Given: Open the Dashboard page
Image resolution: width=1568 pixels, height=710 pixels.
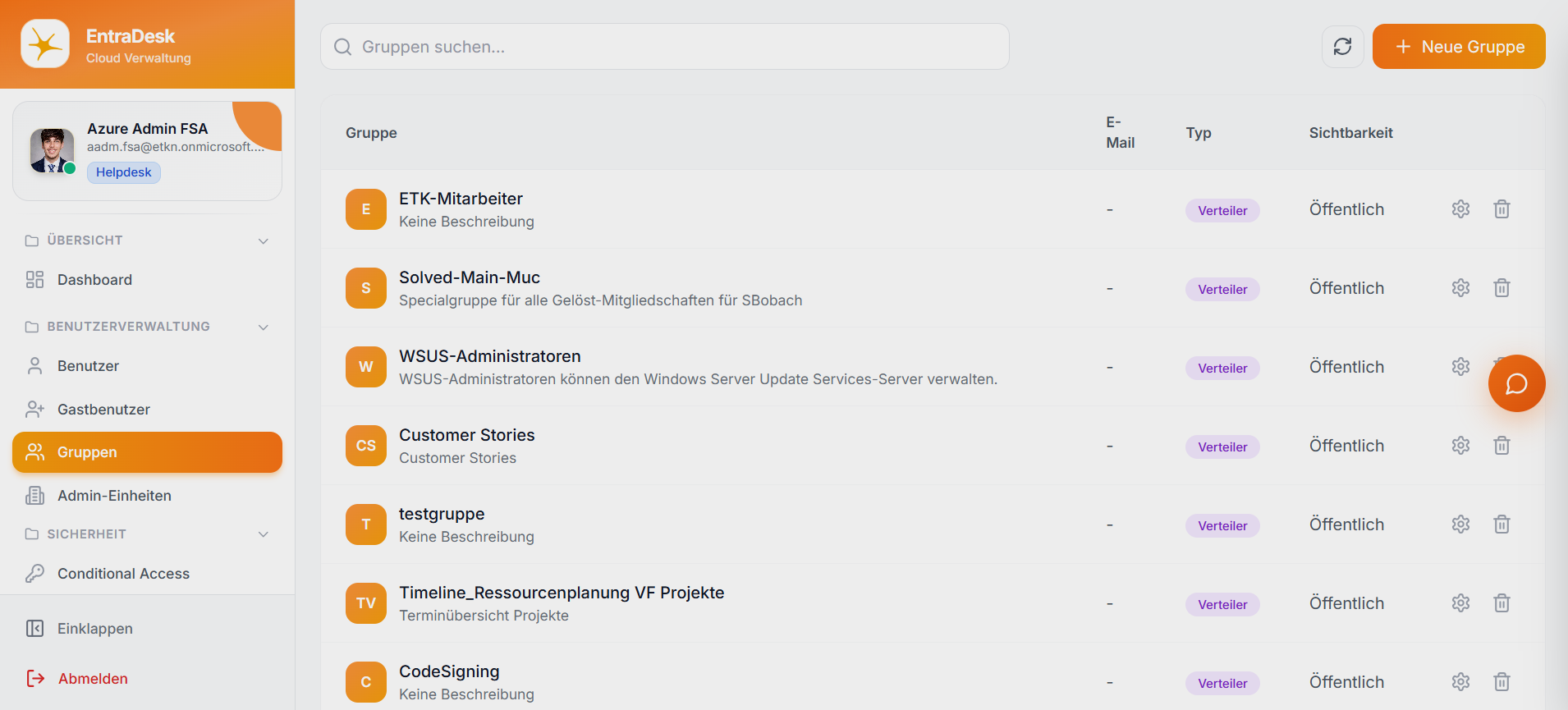Looking at the screenshot, I should click(x=147, y=280).
